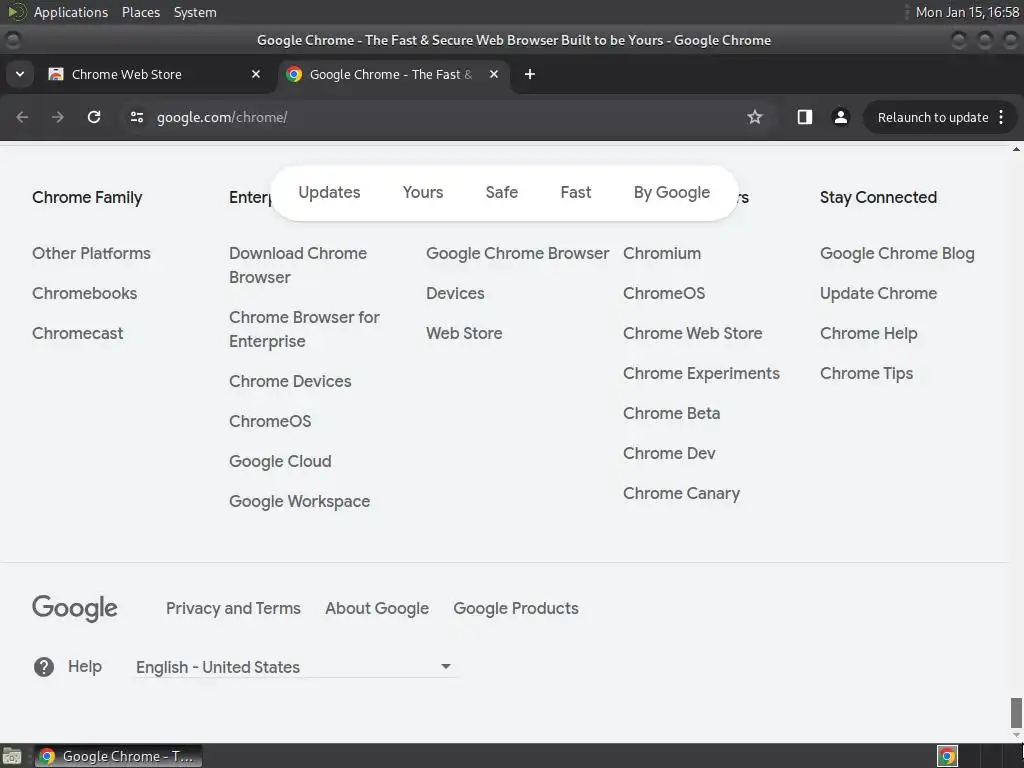Click the Google logo in footer
Screen dimensions: 1024x768
click(74, 608)
